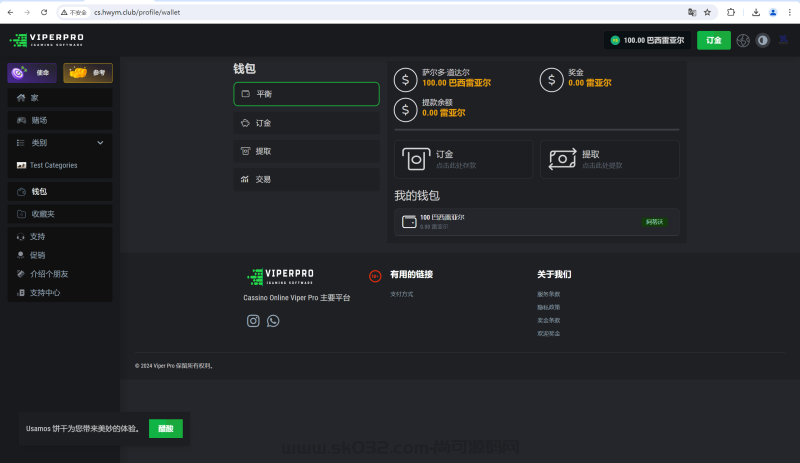The image size is (800, 463).
Task: Select the 交易 transactions wallet tab
Action: pyautogui.click(x=306, y=179)
